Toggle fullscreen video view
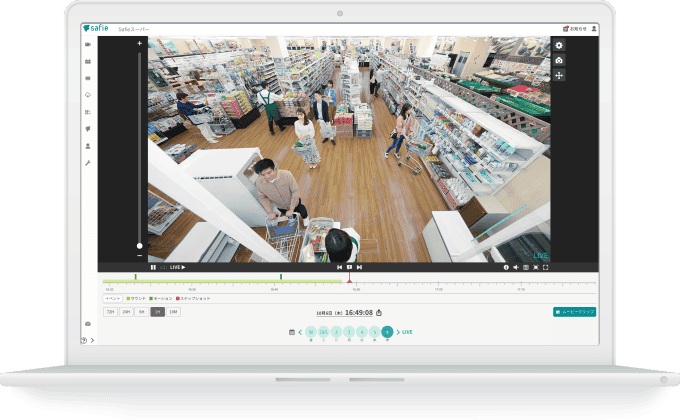 click(x=546, y=267)
